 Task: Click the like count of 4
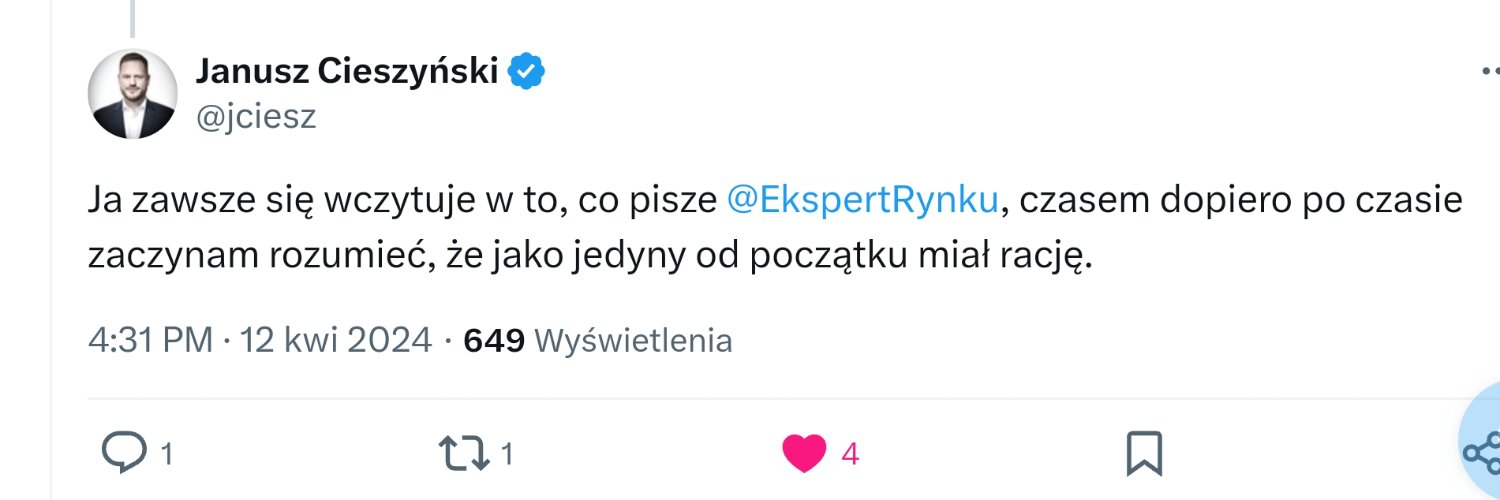pyautogui.click(x=850, y=455)
